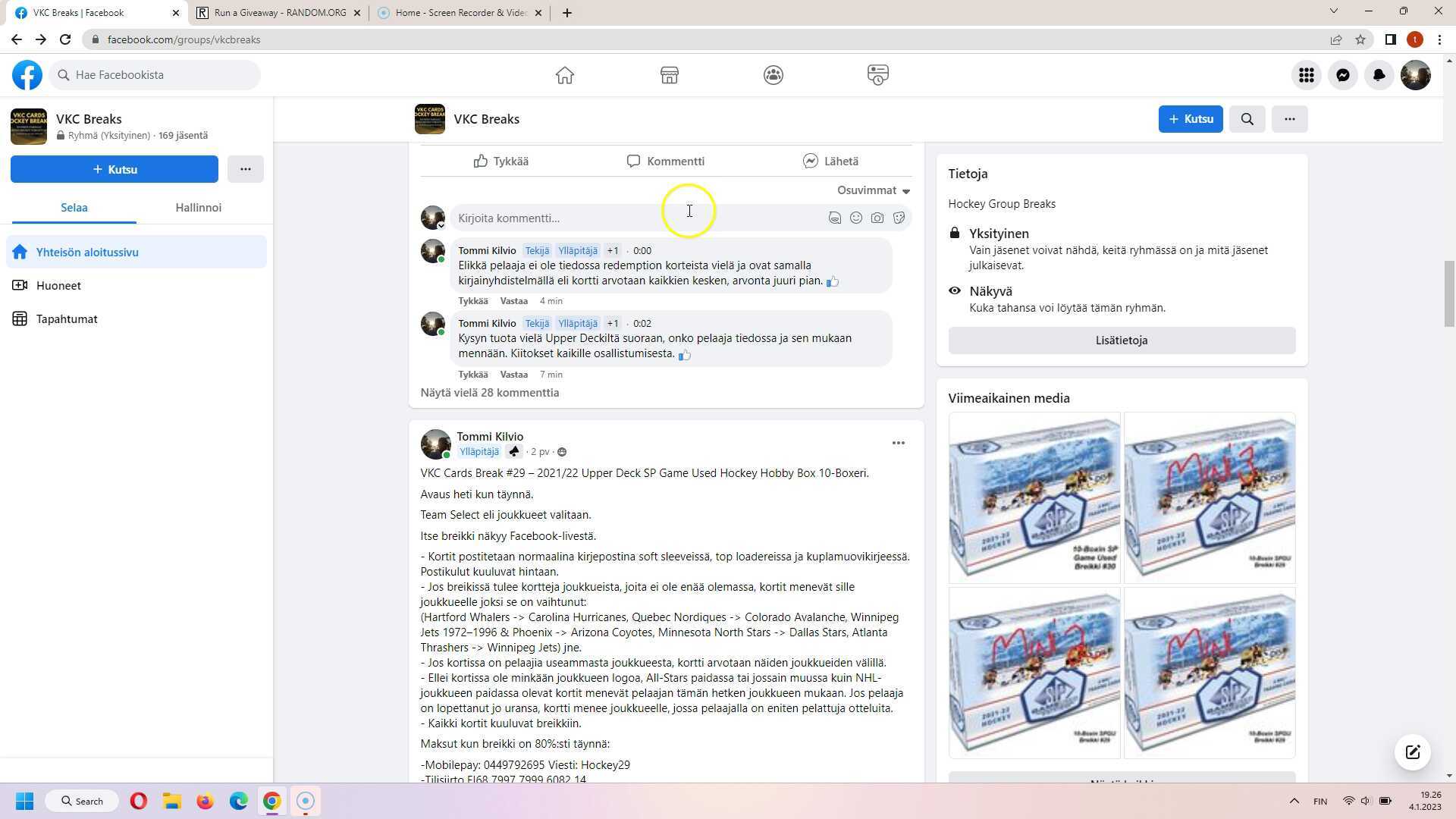Select Tapahtumat in the left sidebar

click(67, 319)
